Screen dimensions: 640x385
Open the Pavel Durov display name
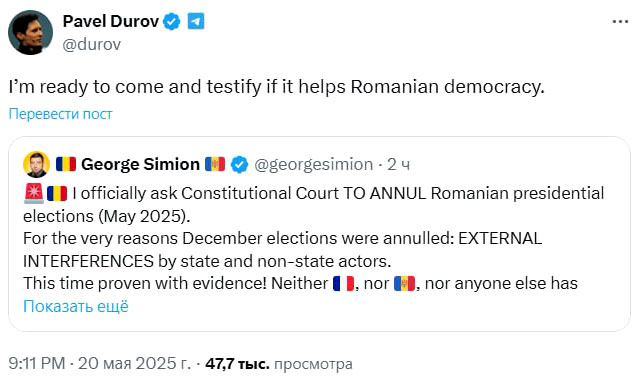coord(111,21)
